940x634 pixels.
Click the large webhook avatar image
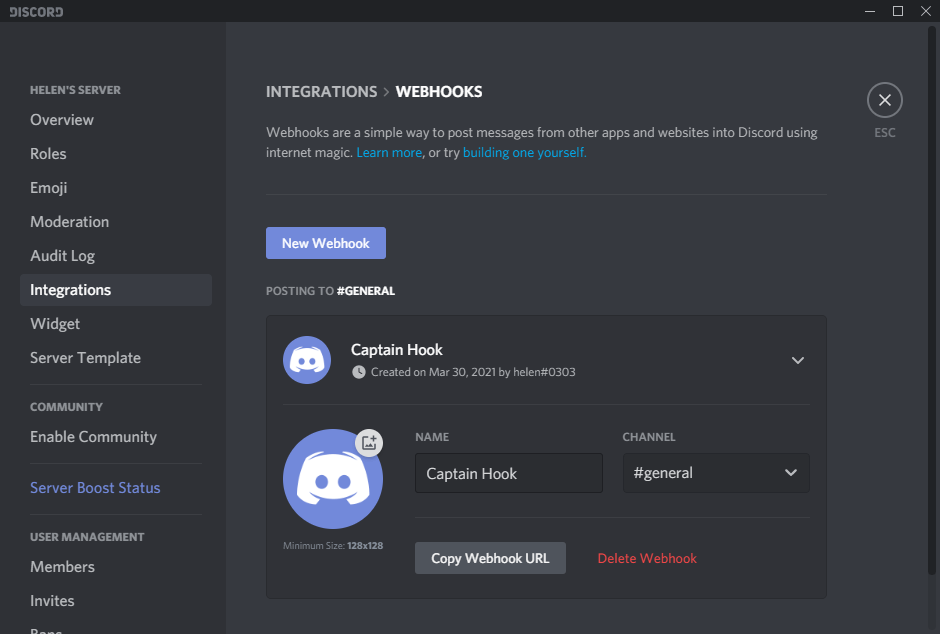pyautogui.click(x=332, y=480)
